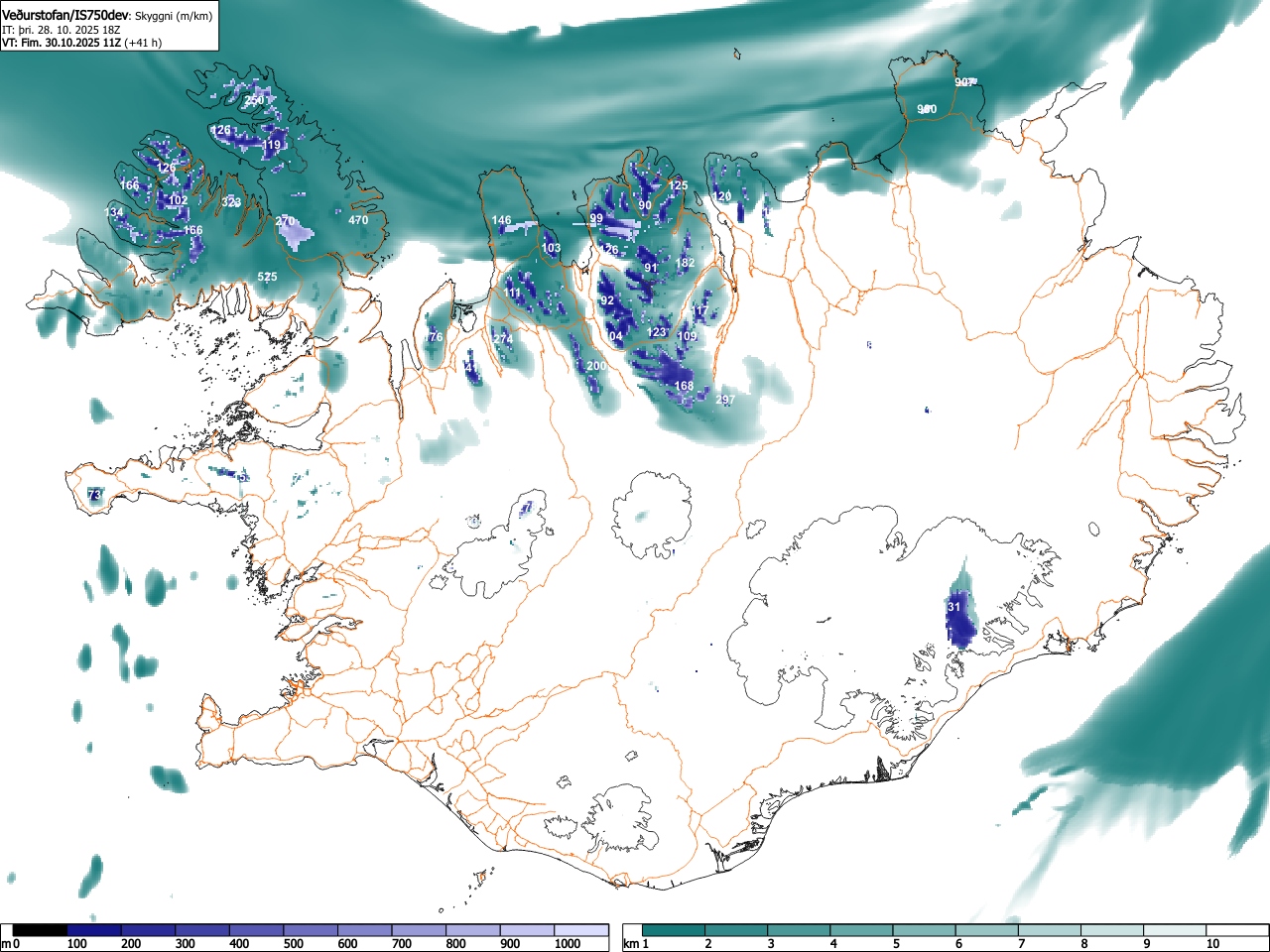Viewport: 1270px width, 952px height.
Task: Click the 5–6 km legend swatch
Action: click(925, 930)
